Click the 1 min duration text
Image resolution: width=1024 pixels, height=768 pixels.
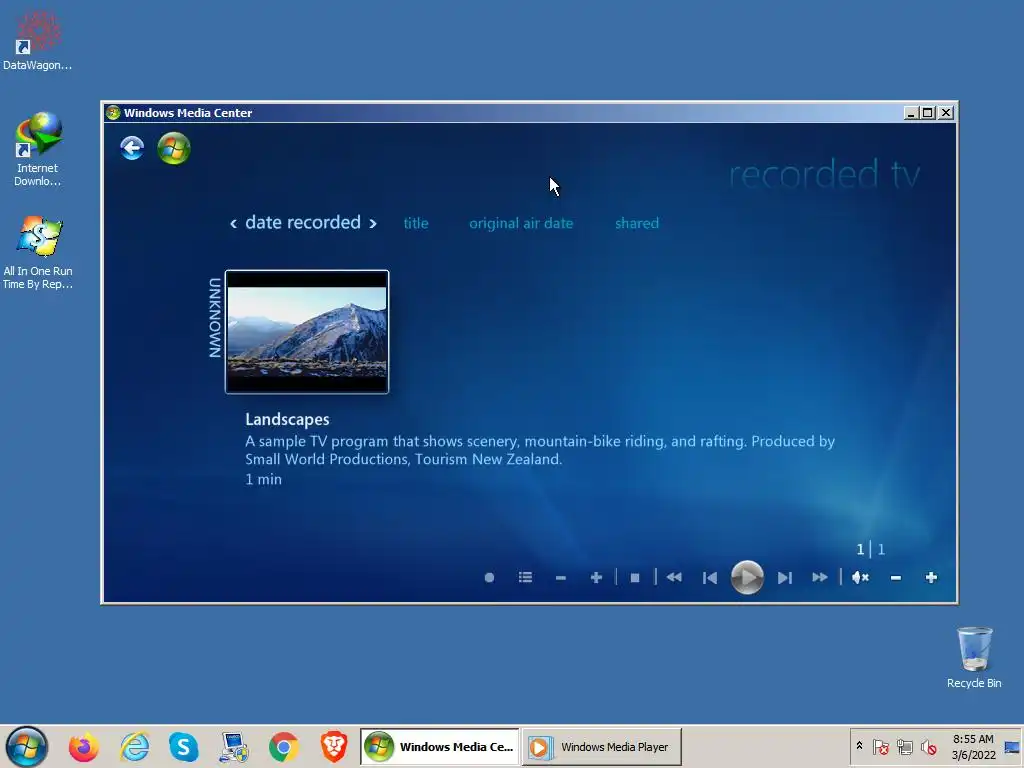click(x=263, y=479)
